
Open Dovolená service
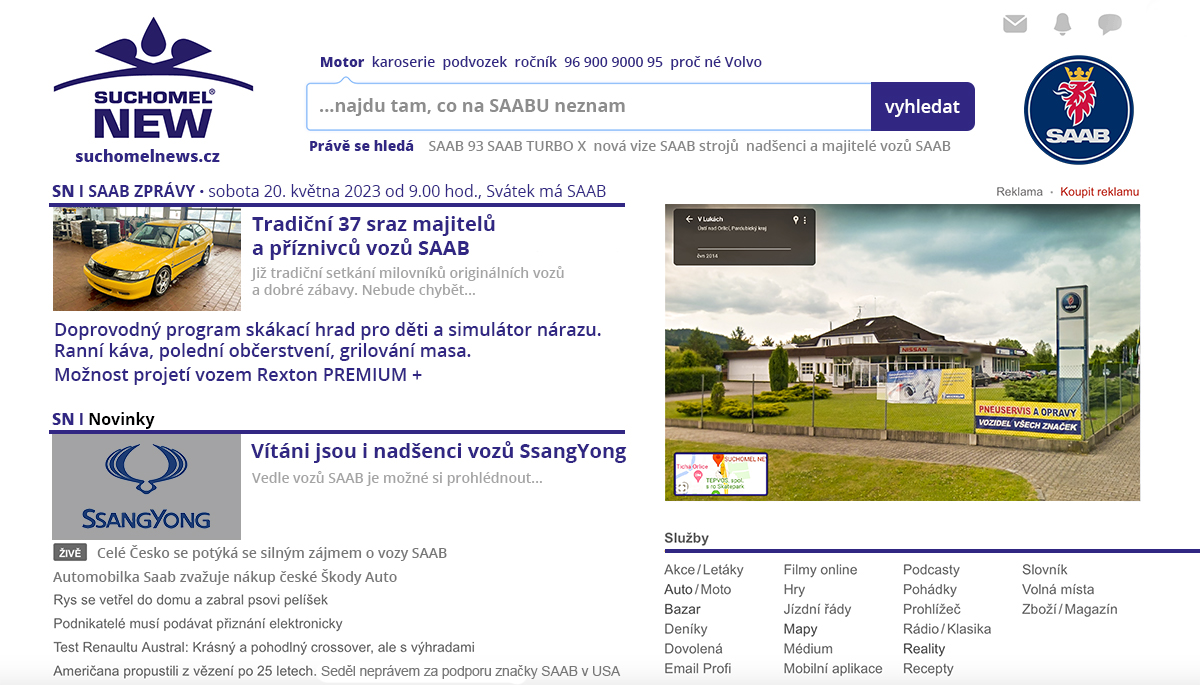pyautogui.click(x=693, y=649)
